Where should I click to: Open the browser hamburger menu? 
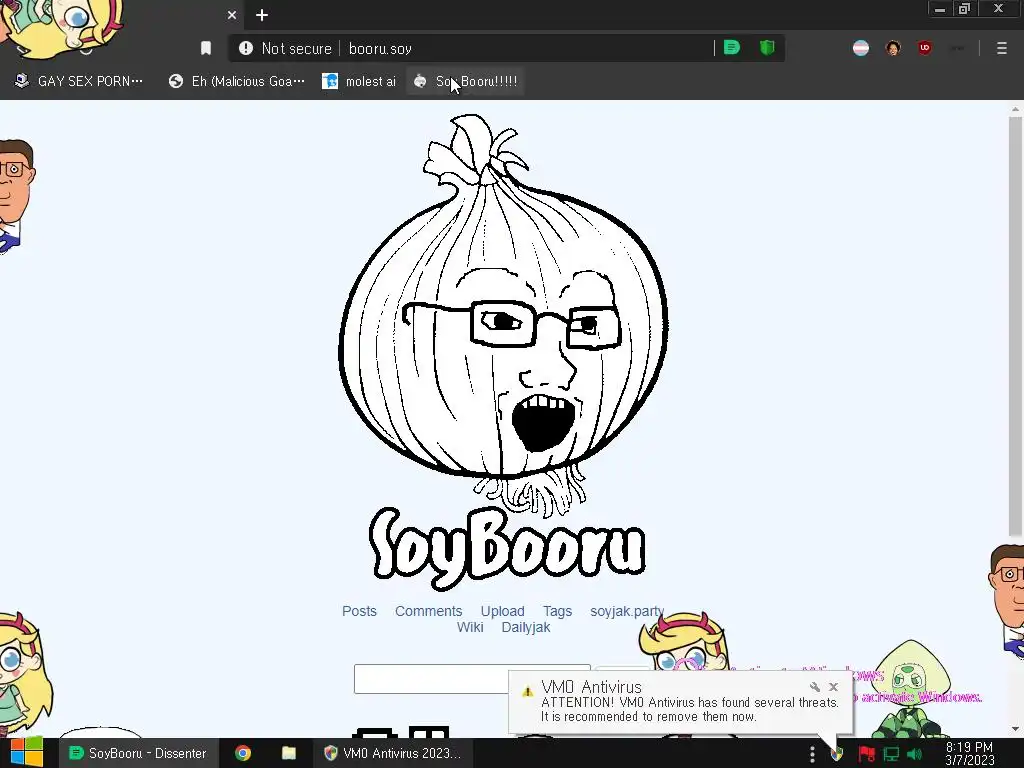click(1001, 48)
